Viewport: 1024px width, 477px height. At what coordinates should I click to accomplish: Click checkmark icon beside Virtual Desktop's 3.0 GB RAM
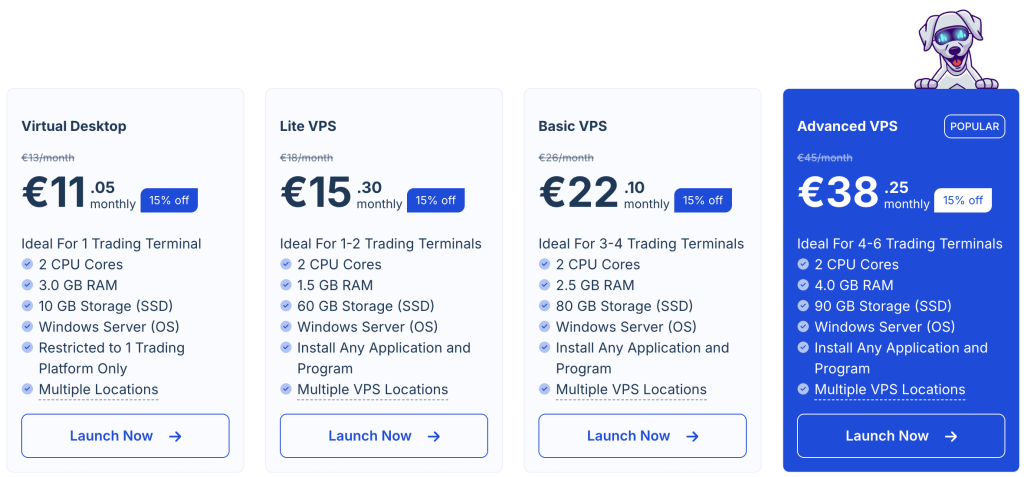(x=27, y=285)
